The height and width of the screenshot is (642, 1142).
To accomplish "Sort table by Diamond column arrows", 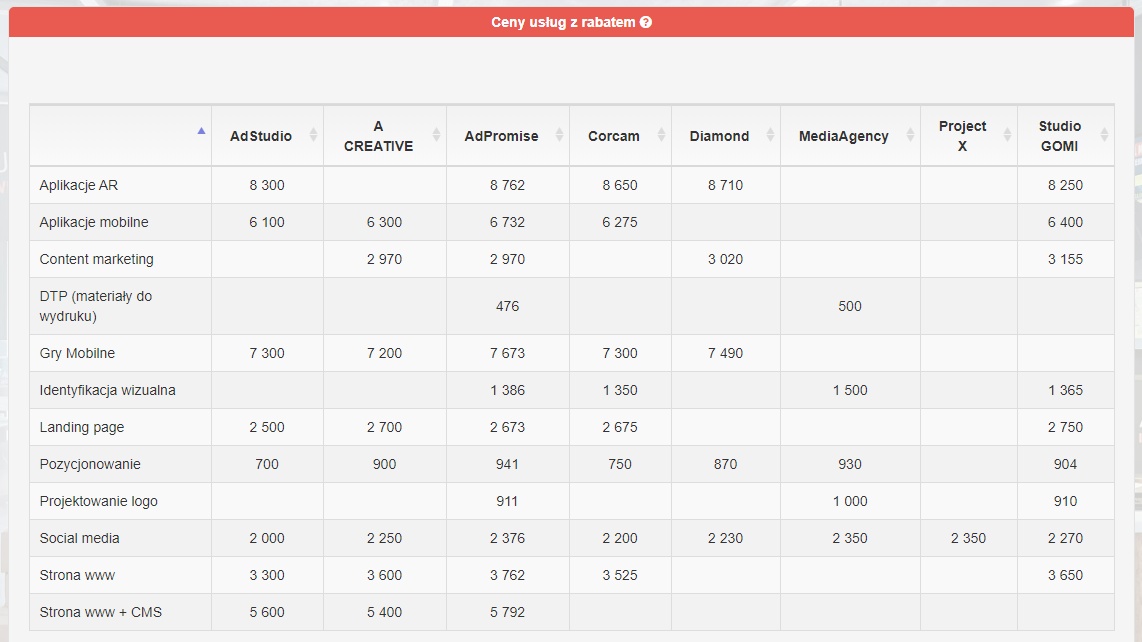I will 771,135.
